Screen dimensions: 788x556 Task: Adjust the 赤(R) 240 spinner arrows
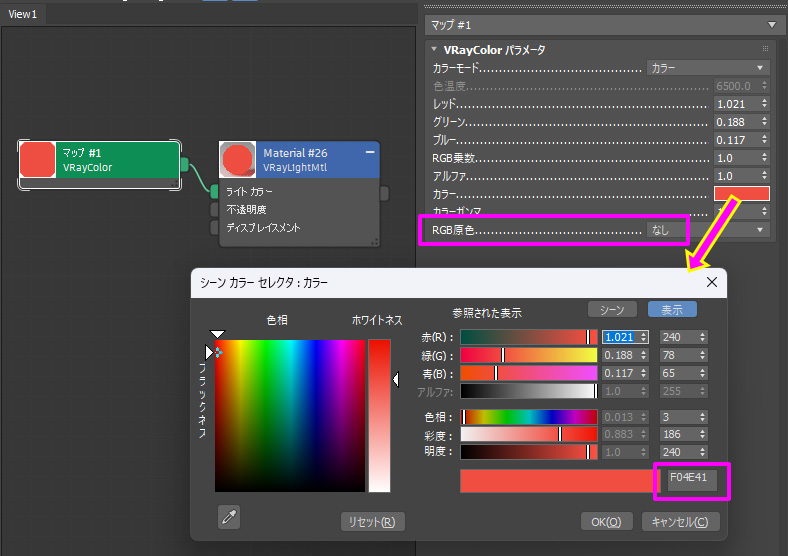coord(703,337)
